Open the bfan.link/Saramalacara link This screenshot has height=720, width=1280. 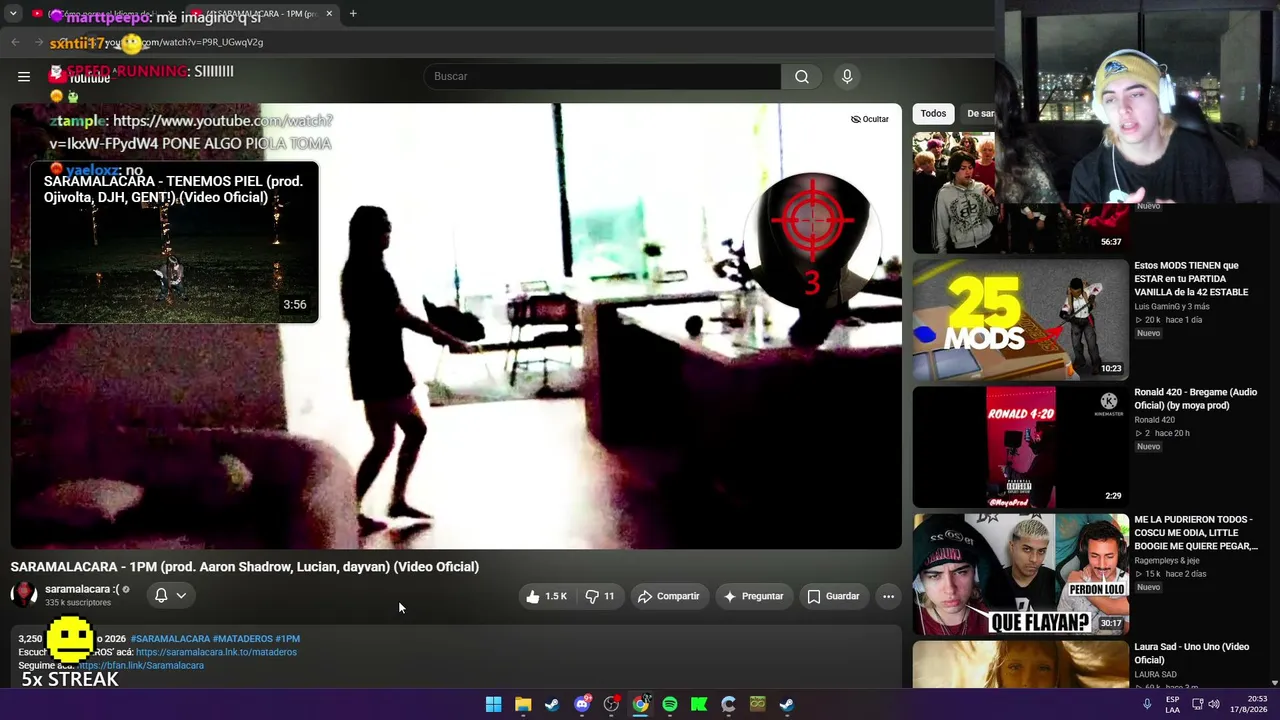141,665
